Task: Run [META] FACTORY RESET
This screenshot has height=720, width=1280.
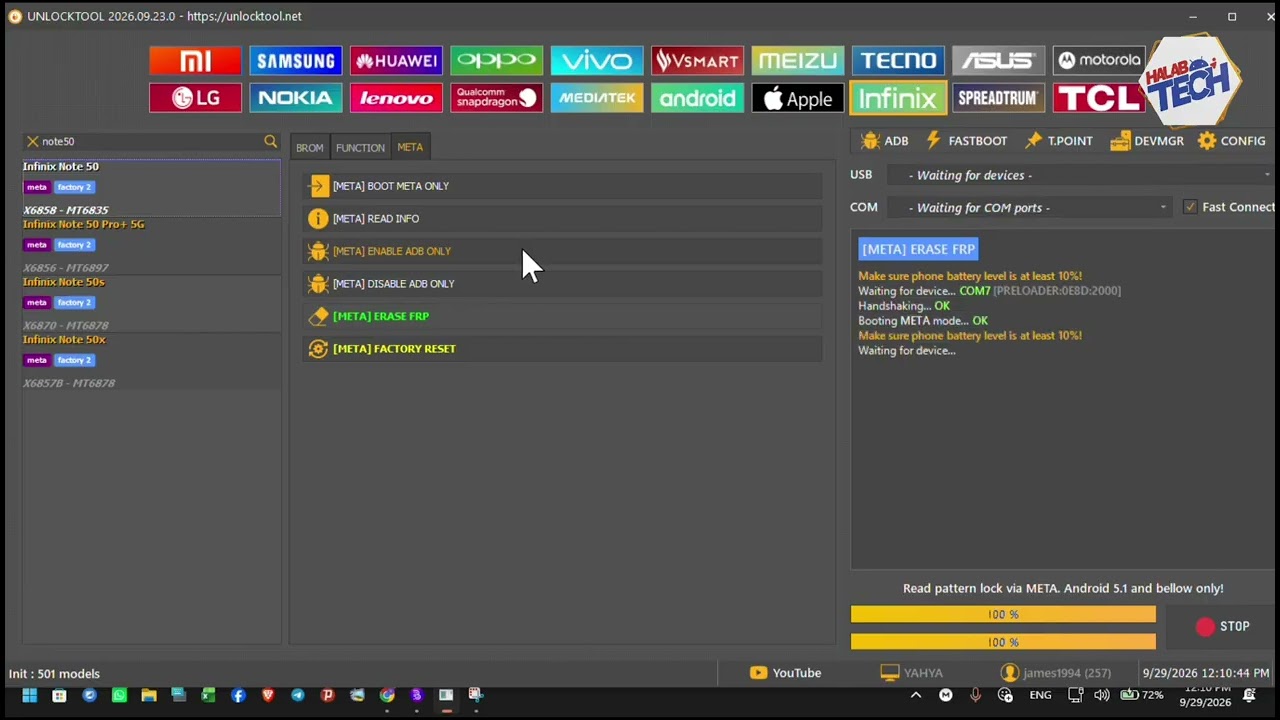Action: pyautogui.click(x=563, y=349)
